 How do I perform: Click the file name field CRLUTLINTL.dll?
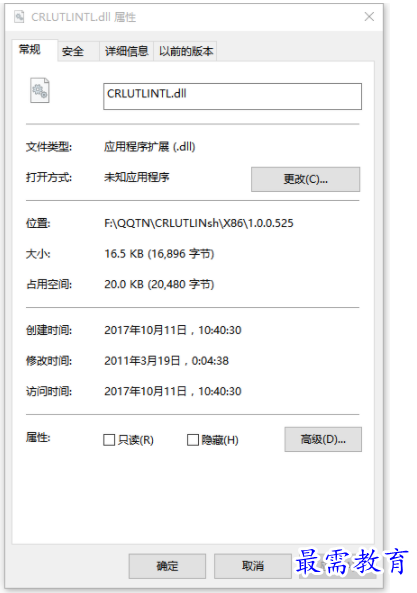coord(232,96)
